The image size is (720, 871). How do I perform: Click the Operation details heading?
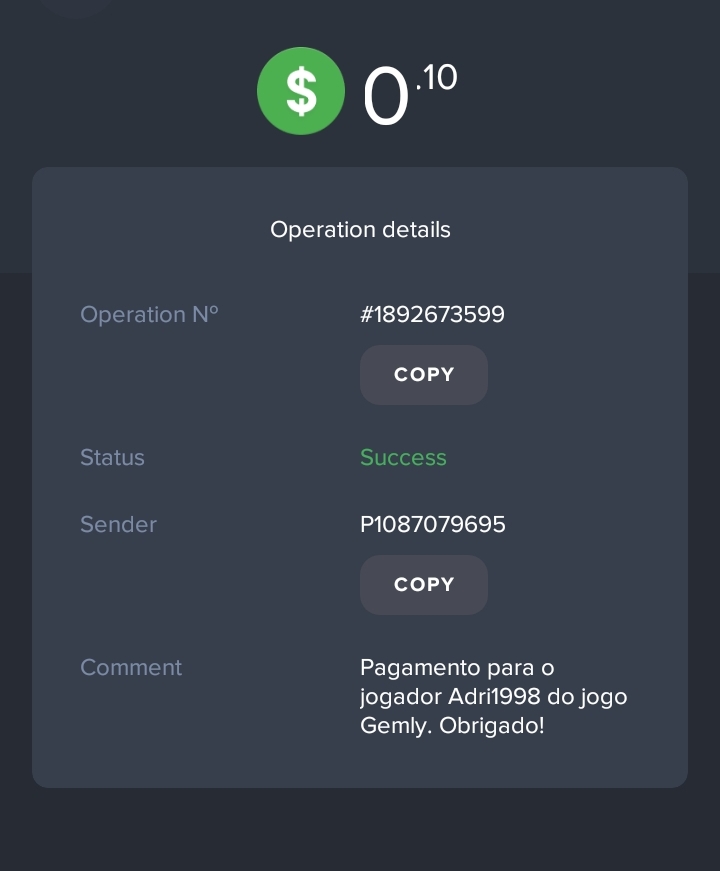(x=360, y=230)
